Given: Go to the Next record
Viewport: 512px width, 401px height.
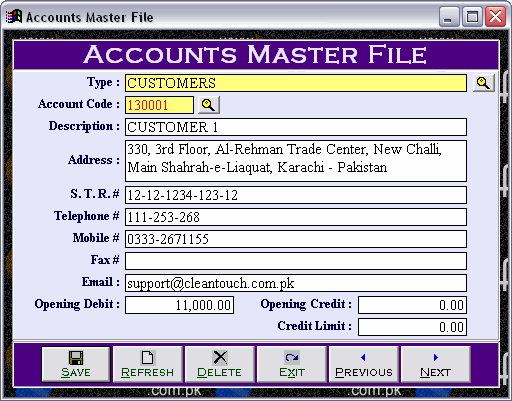Looking at the screenshot, I should click(x=436, y=364).
